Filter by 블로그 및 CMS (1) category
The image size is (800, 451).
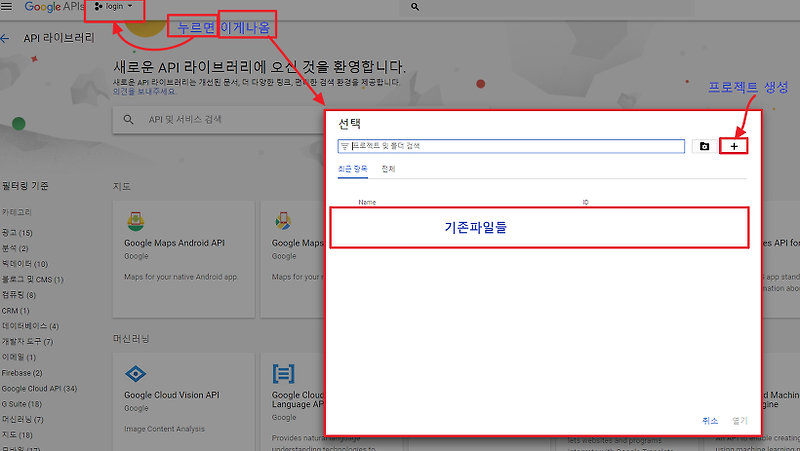[x=32, y=280]
